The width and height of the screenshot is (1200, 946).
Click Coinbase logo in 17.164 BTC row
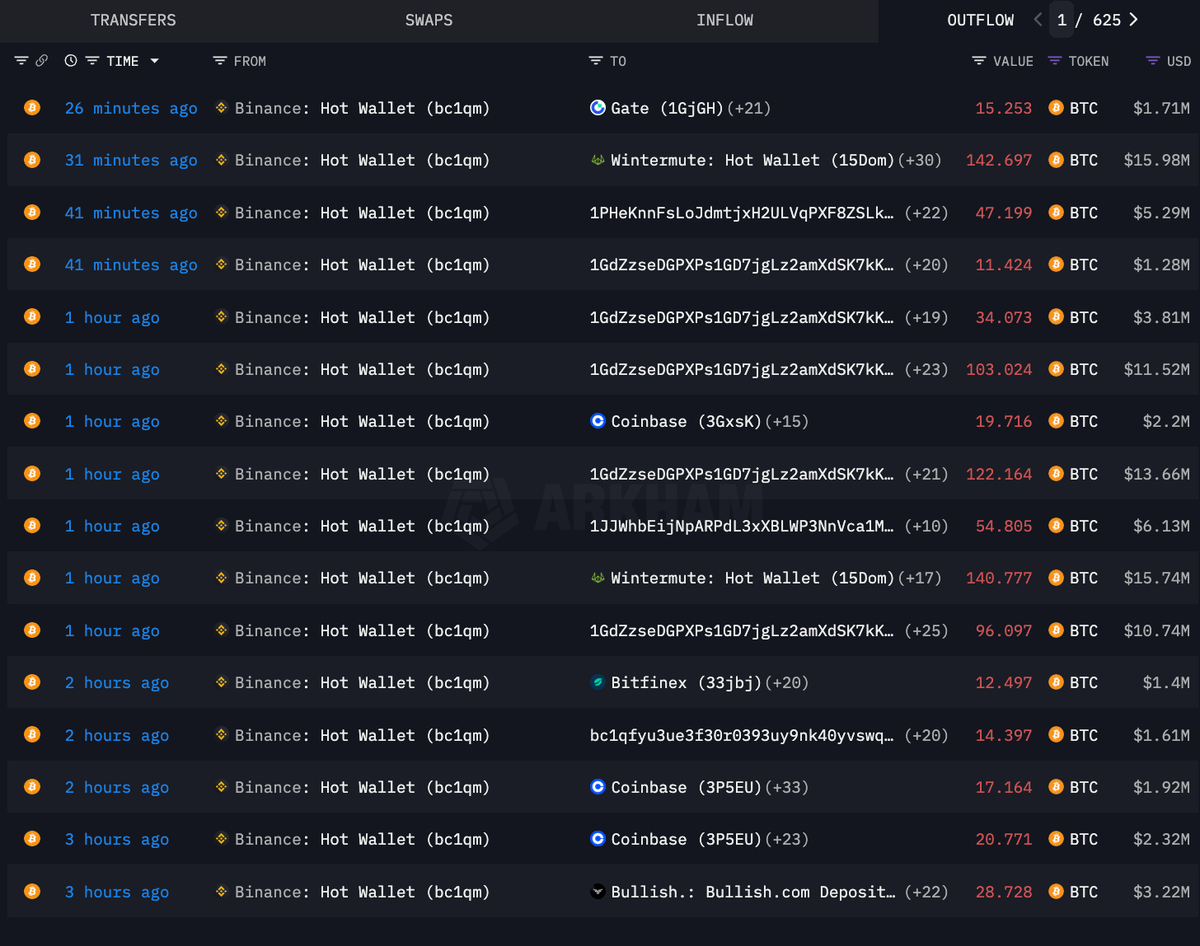pos(598,787)
